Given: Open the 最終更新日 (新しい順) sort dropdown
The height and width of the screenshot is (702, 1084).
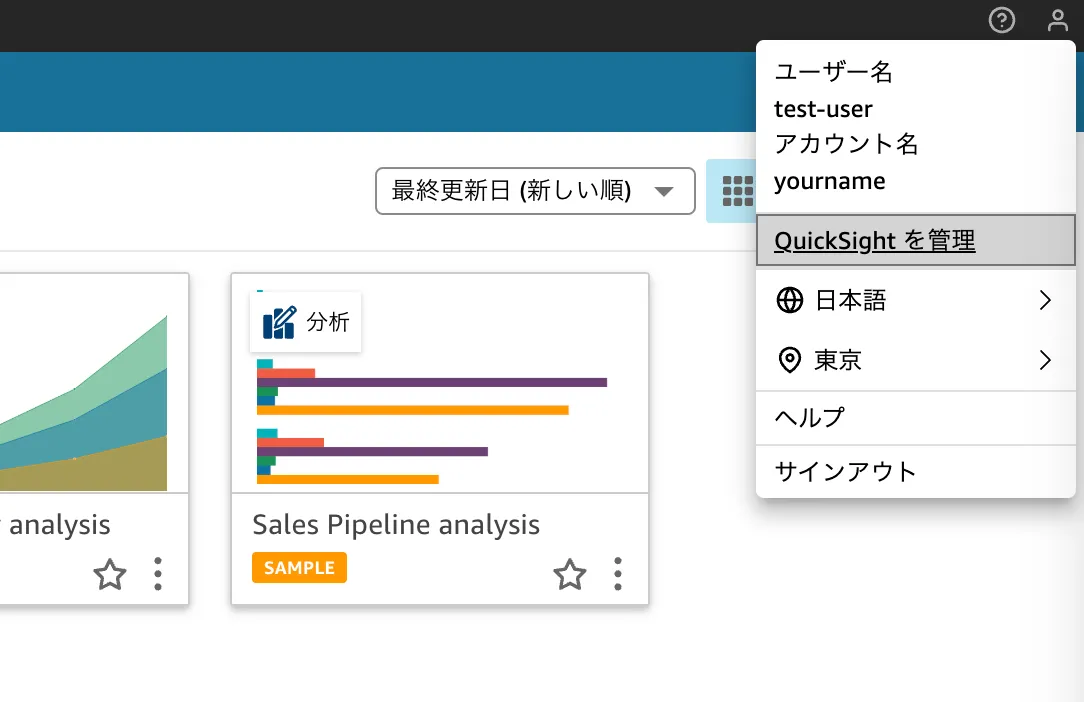Looking at the screenshot, I should [535, 191].
